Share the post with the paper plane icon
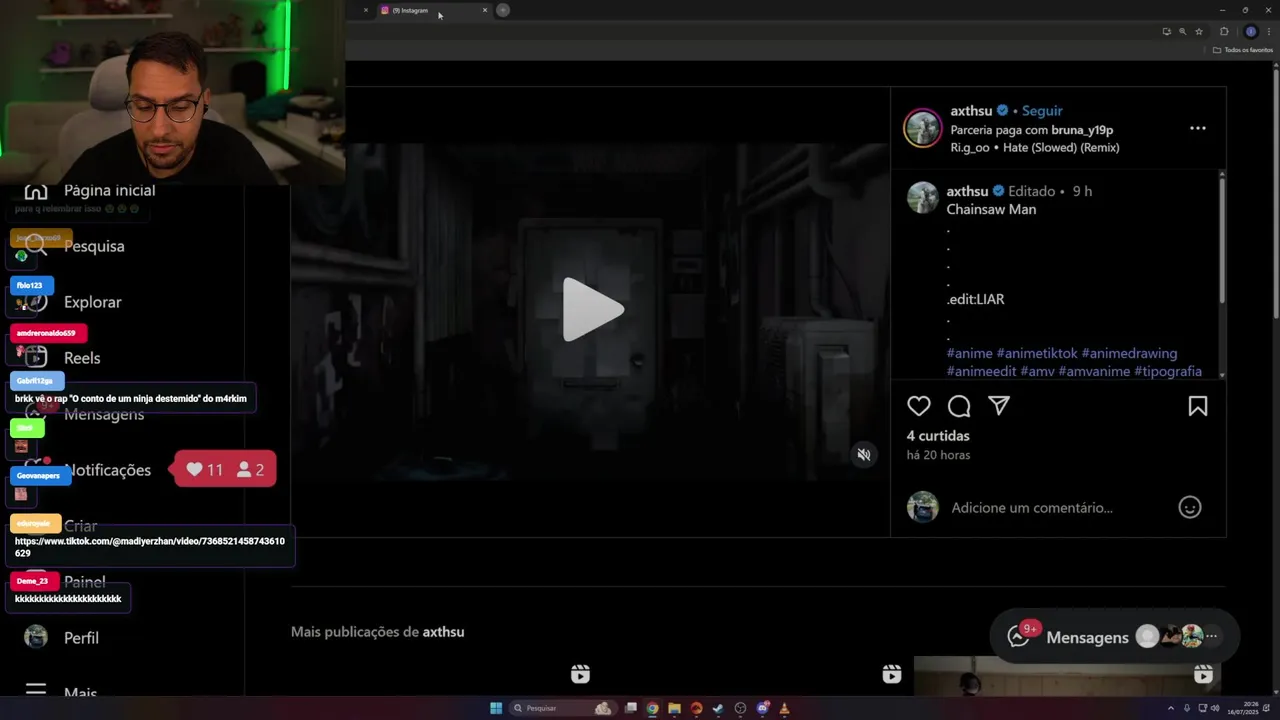The image size is (1280, 720). (999, 405)
